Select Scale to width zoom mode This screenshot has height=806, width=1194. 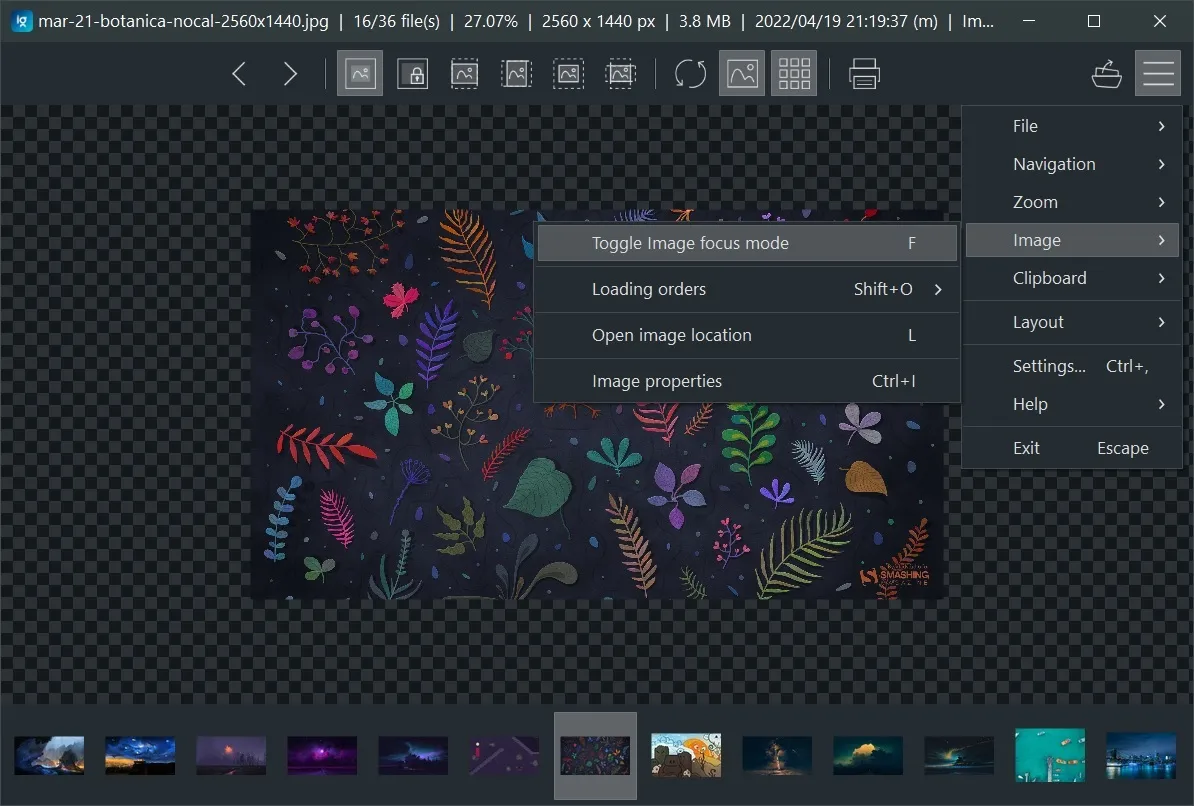pyautogui.click(x=465, y=74)
